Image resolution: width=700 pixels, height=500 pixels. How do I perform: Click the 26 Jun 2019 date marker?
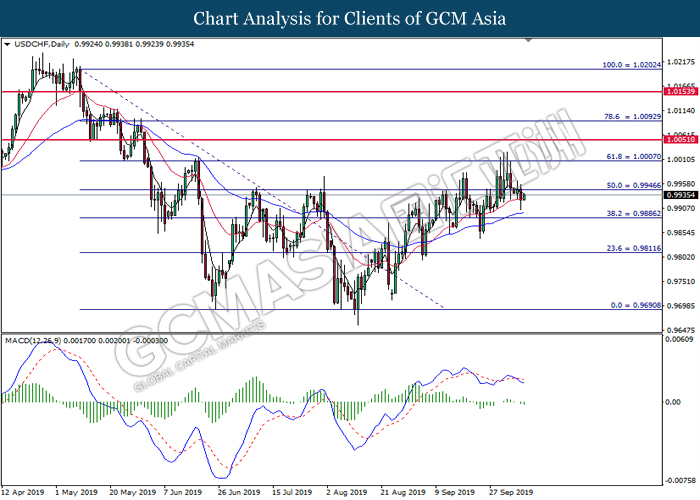[239, 492]
